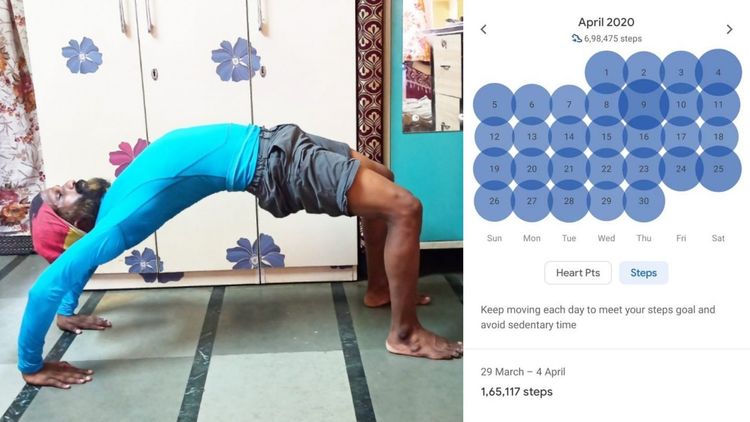Click the 6,98,475 steps monthly total
This screenshot has height=422, width=750.
pyautogui.click(x=613, y=38)
